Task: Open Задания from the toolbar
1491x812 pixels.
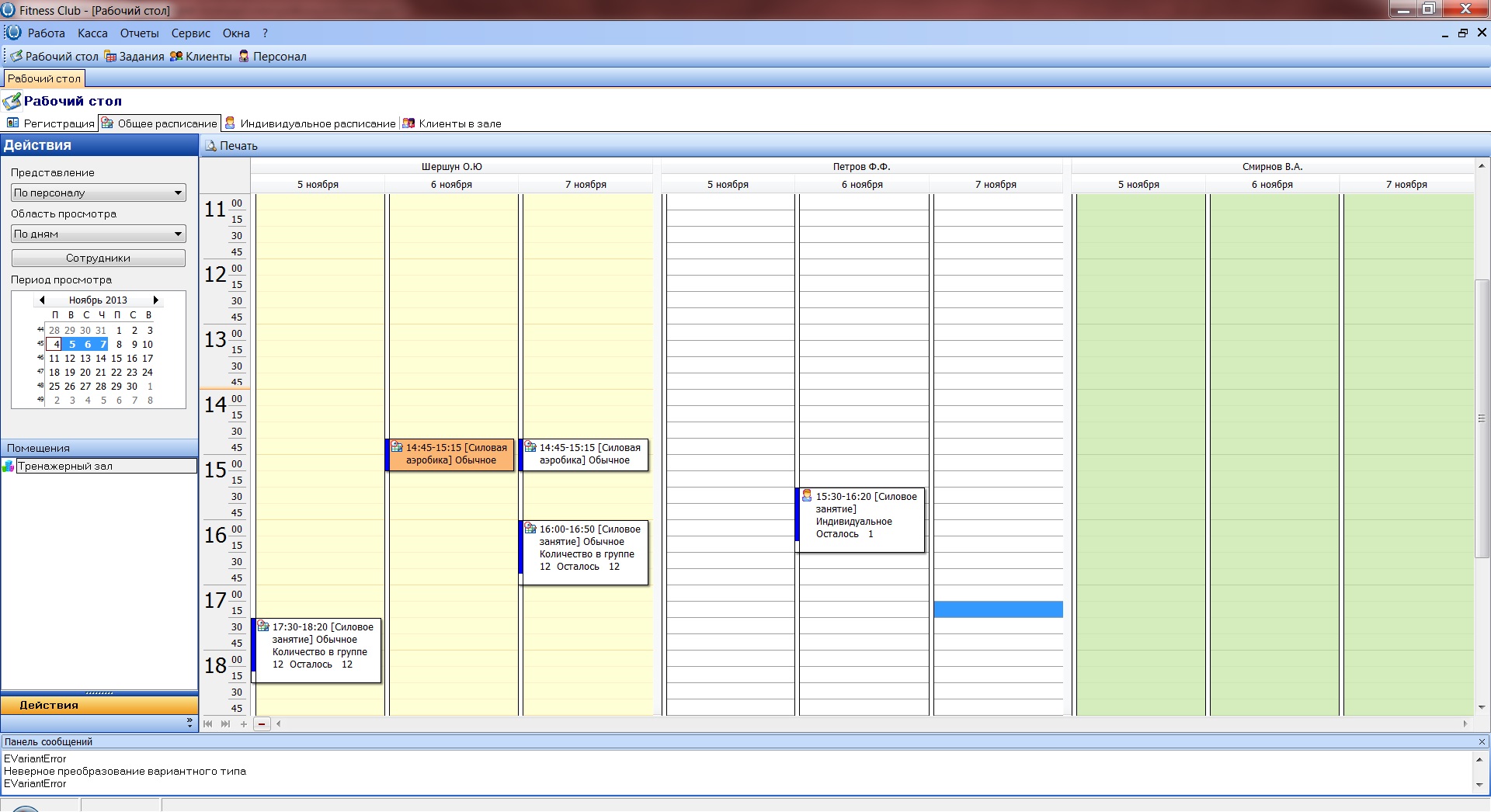Action: [x=134, y=57]
